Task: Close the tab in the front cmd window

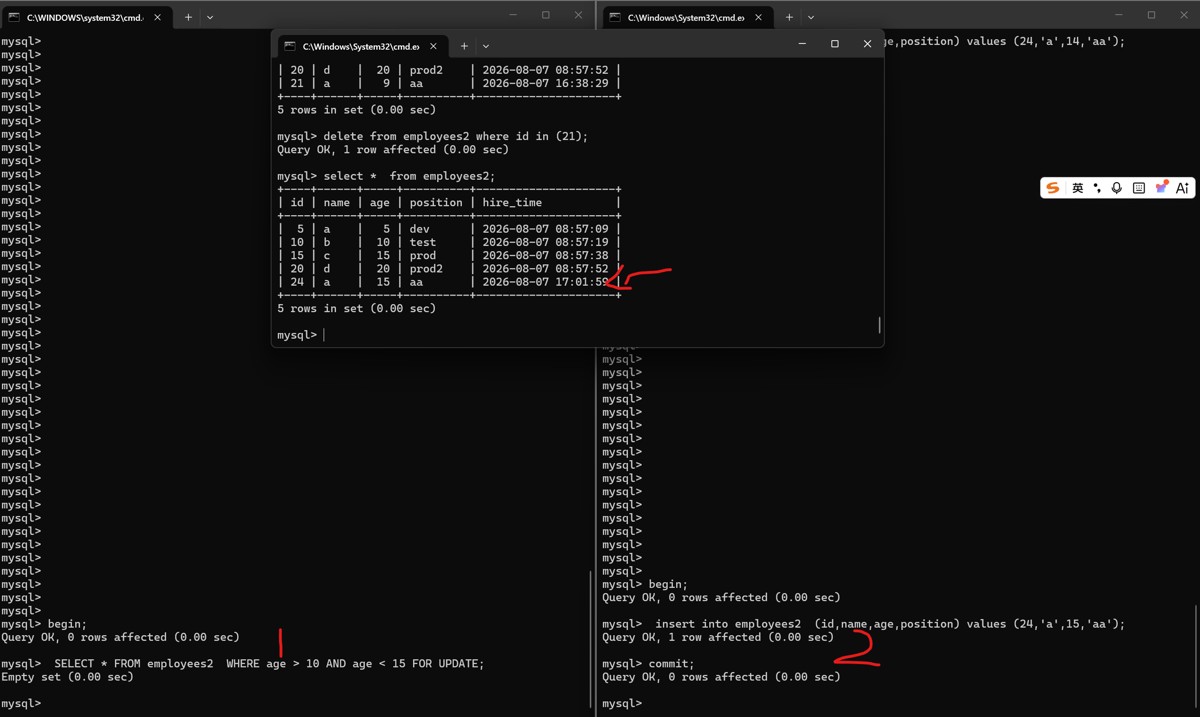Action: click(x=434, y=46)
